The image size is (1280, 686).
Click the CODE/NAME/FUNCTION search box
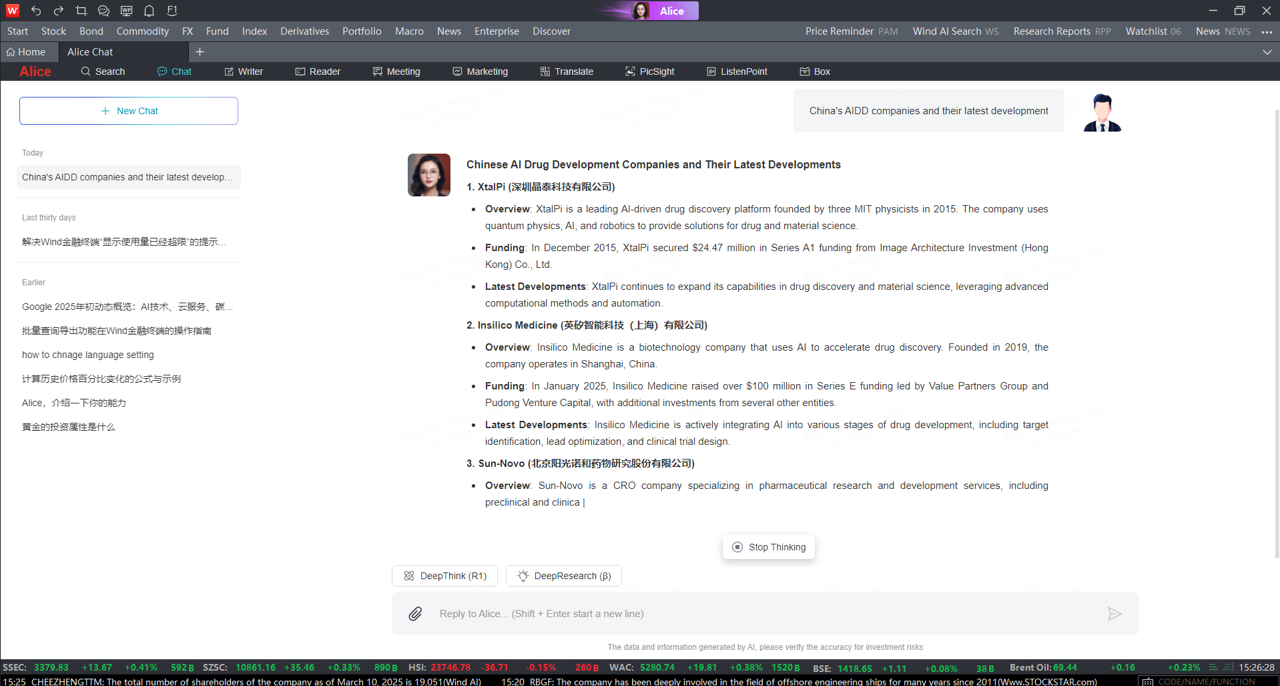pos(1206,681)
